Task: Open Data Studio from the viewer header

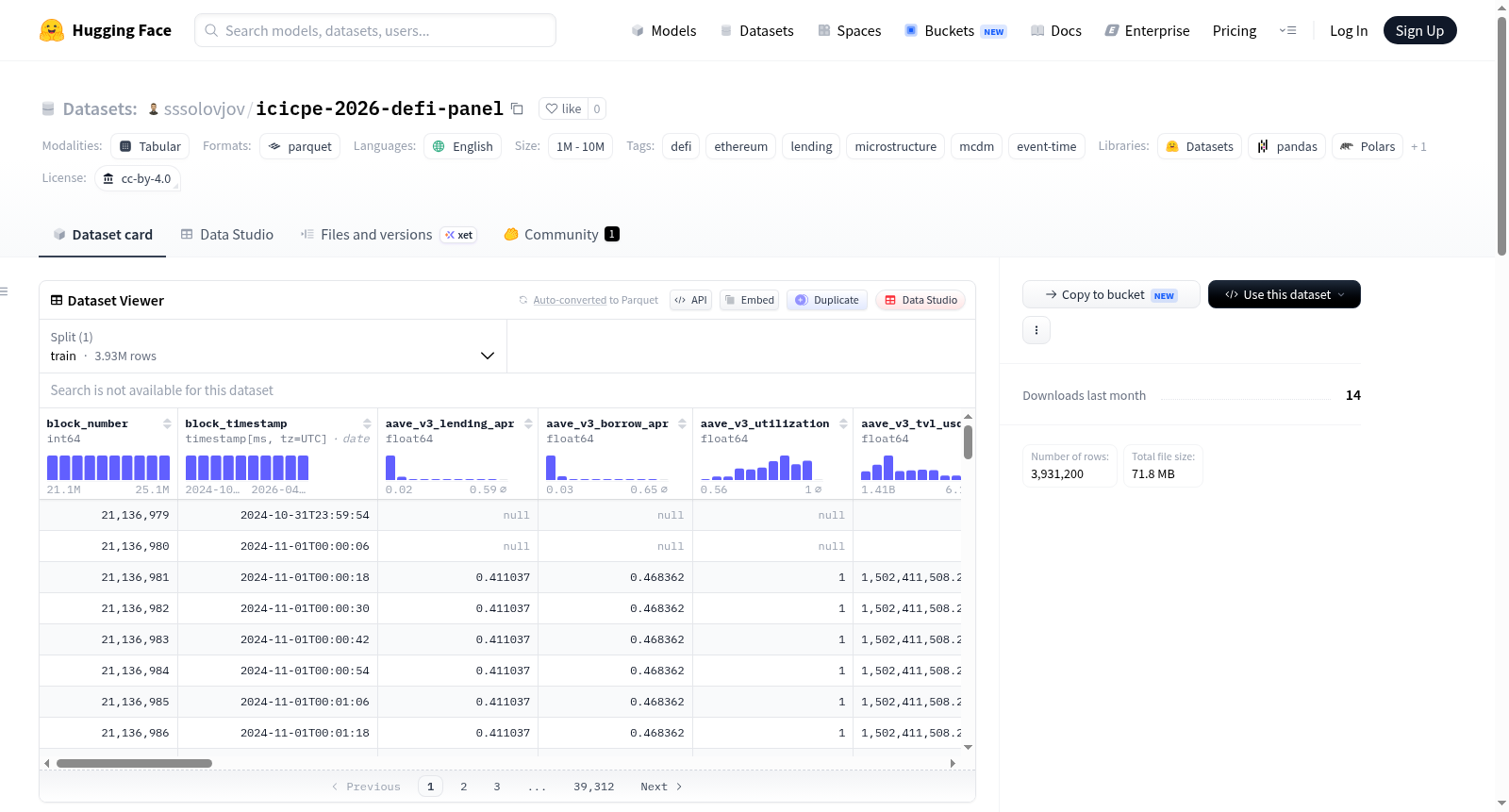Action: (920, 300)
